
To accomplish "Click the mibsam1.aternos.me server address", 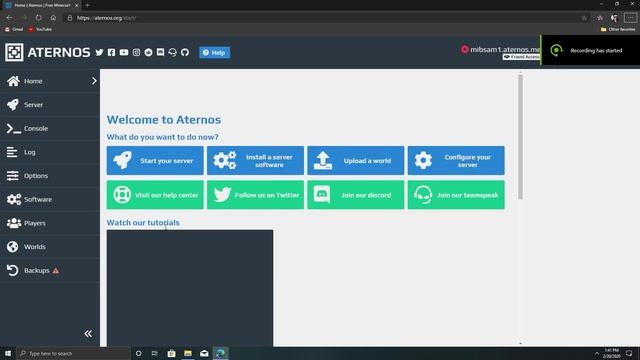I will 504,49.
